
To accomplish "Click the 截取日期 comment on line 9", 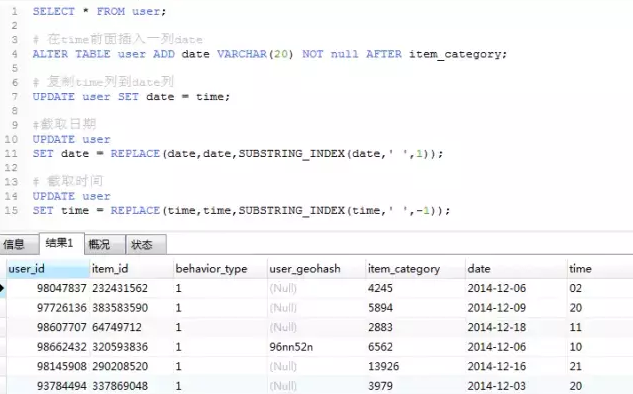I will [x=65, y=124].
